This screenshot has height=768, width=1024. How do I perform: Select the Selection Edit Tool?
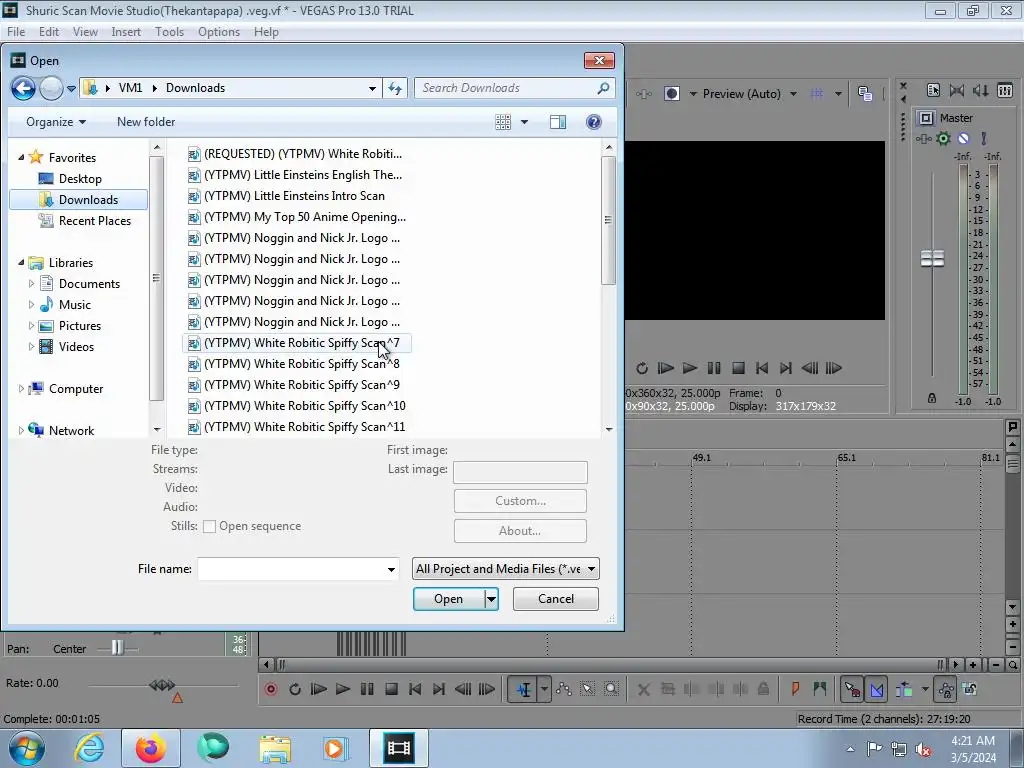click(x=587, y=689)
